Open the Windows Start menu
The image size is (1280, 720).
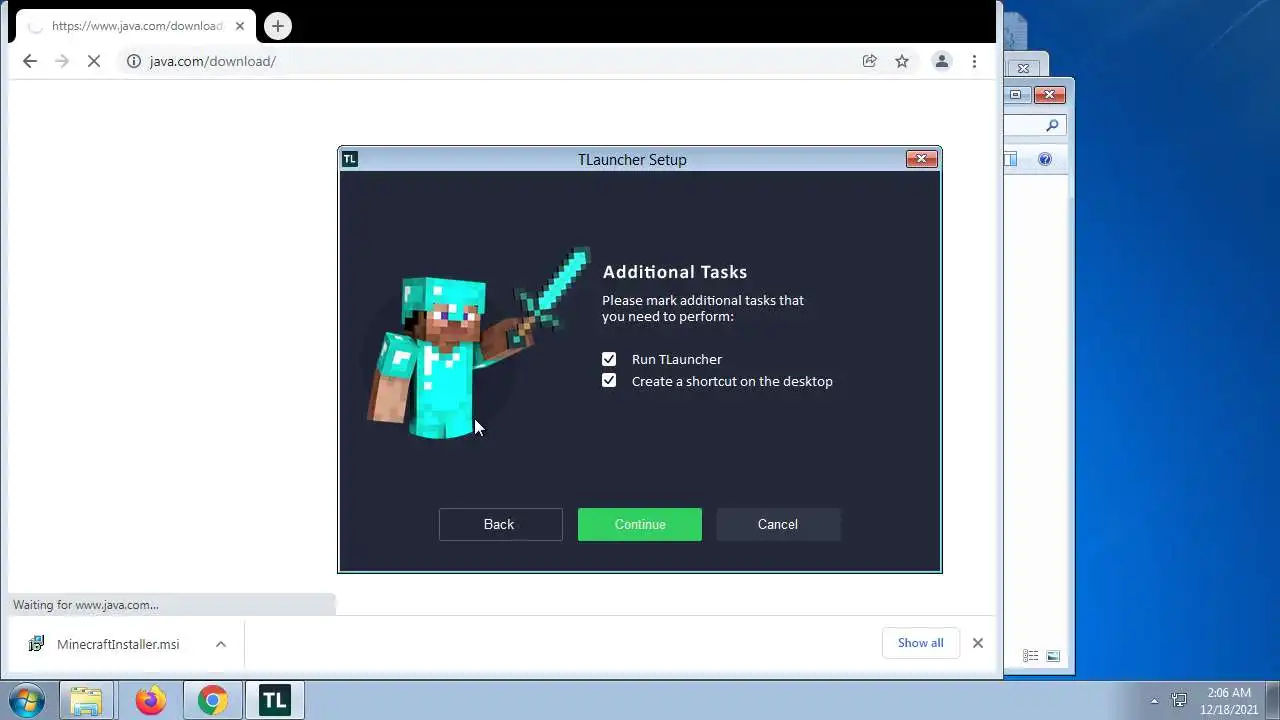click(x=28, y=700)
